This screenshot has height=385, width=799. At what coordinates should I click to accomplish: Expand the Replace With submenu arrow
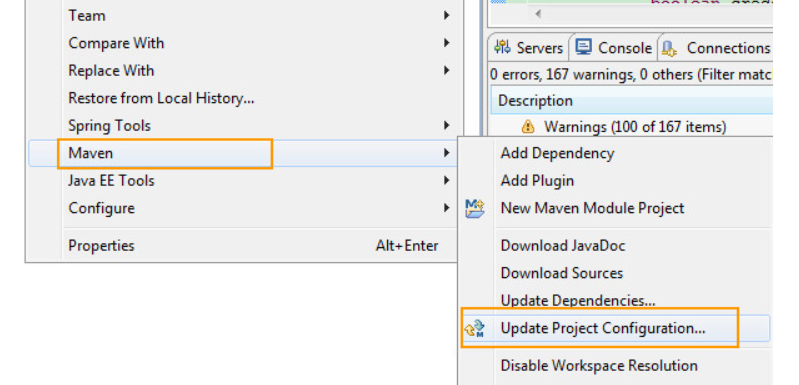pyautogui.click(x=446, y=71)
